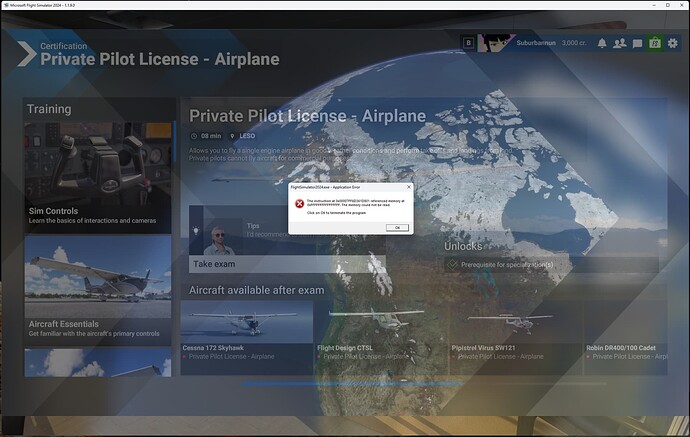
Task: Select the Flight Design CTSL aircraft card
Action: (x=381, y=338)
